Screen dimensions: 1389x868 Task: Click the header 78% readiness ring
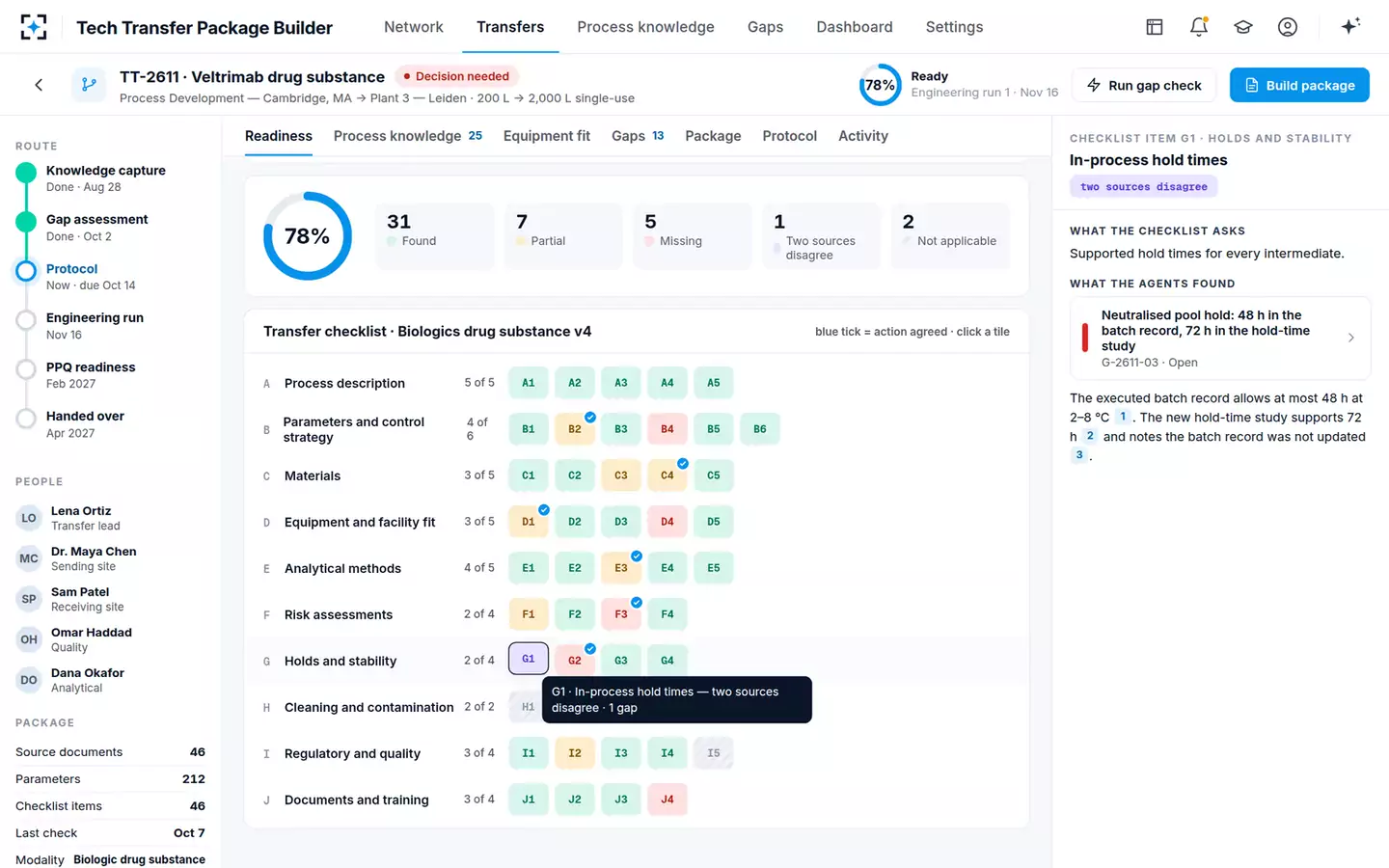point(880,85)
